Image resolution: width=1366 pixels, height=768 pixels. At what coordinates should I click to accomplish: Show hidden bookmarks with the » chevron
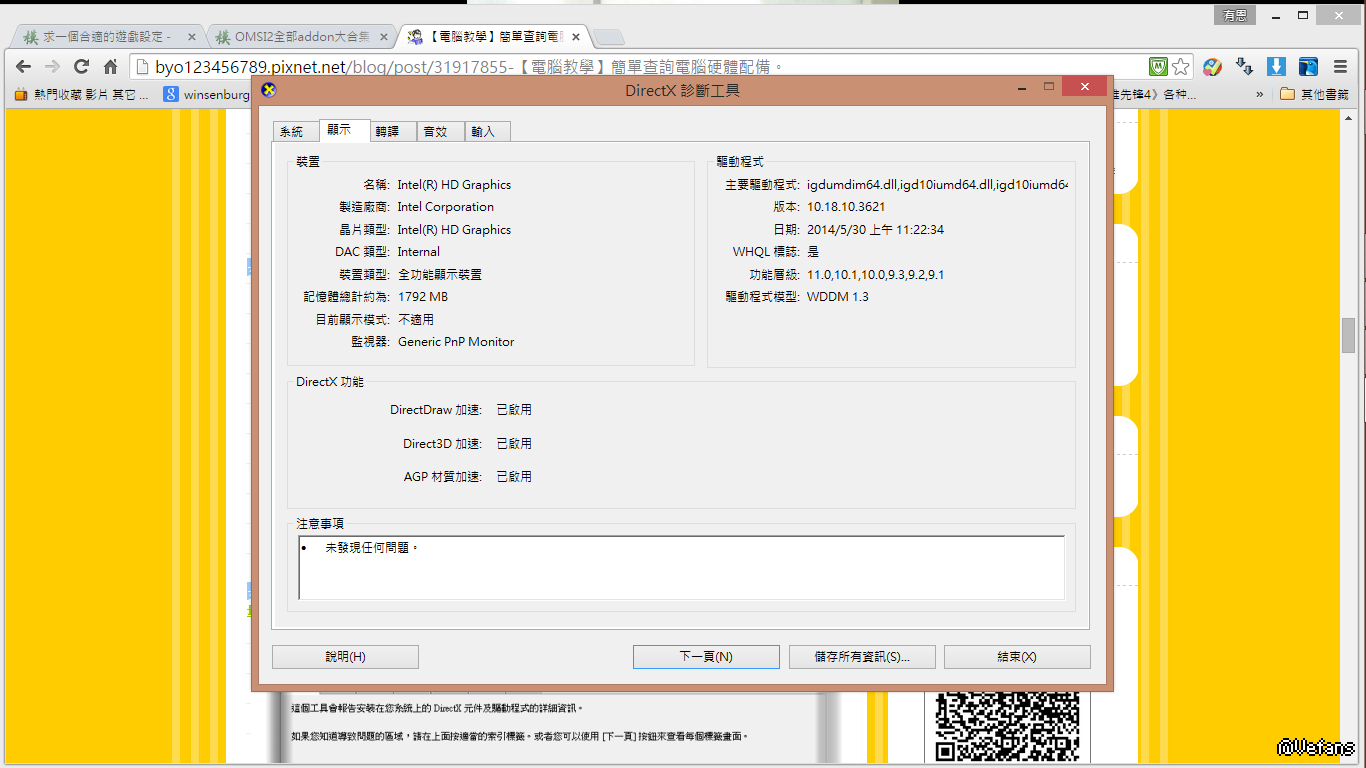tap(1260, 94)
